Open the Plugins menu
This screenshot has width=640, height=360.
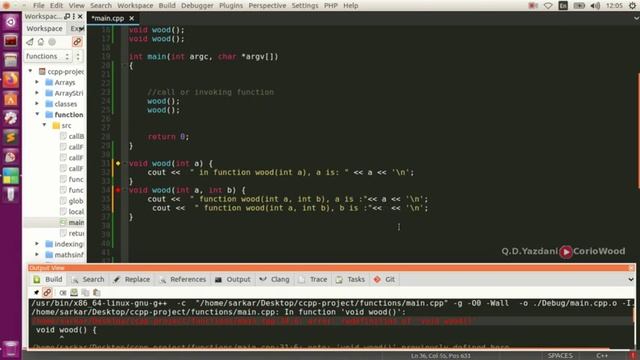coord(231,6)
